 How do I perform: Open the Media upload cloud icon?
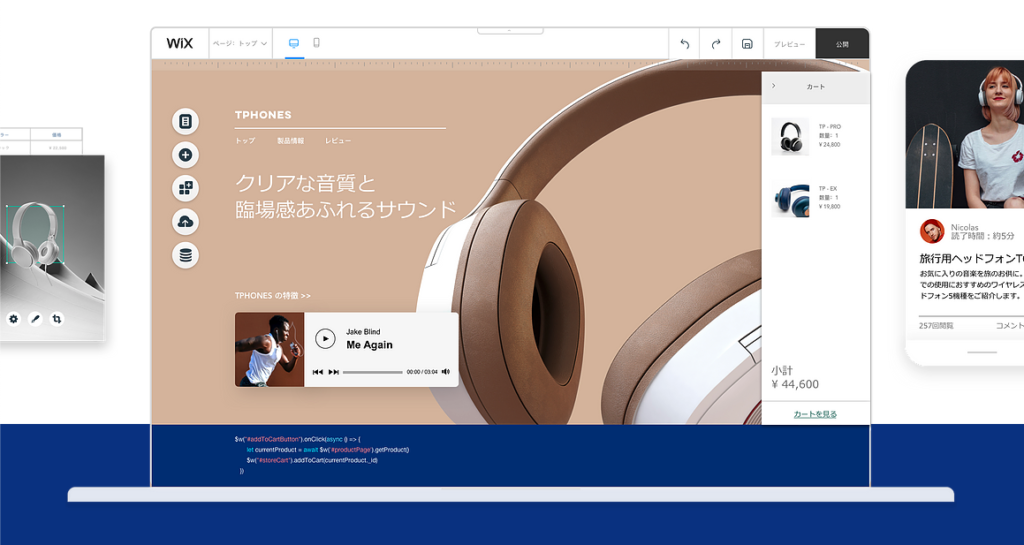185,222
